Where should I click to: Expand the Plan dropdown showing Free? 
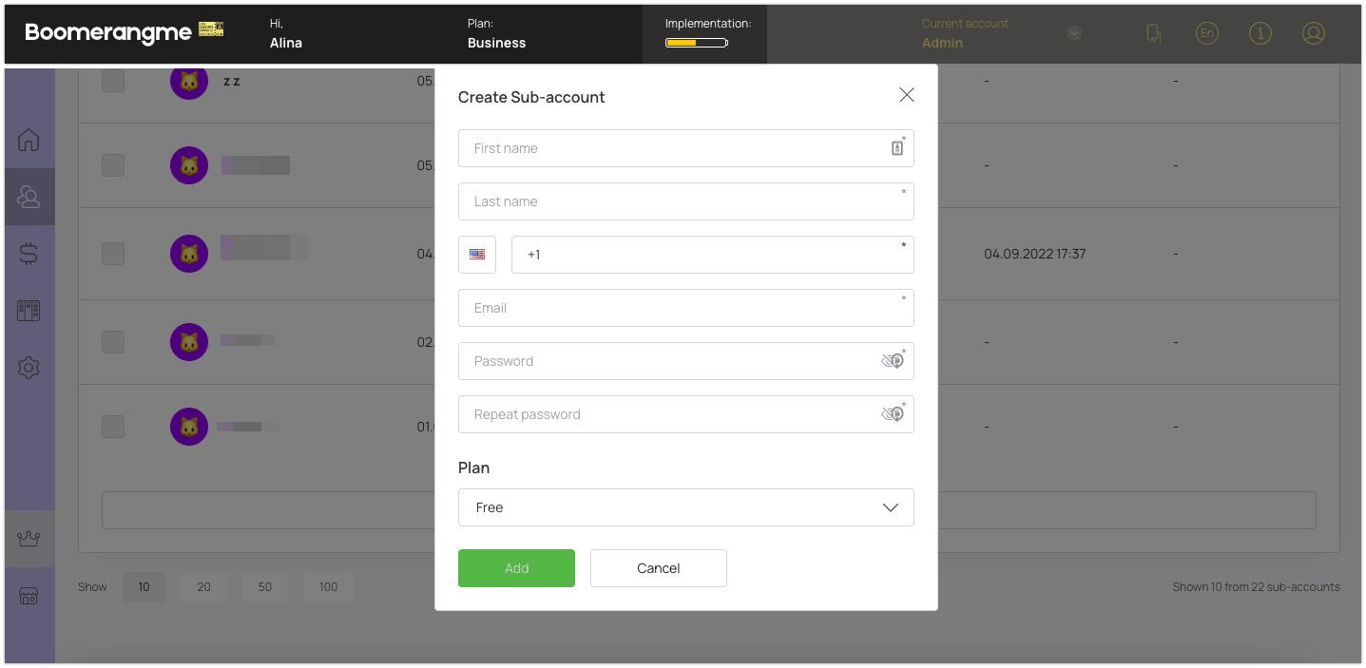point(686,507)
